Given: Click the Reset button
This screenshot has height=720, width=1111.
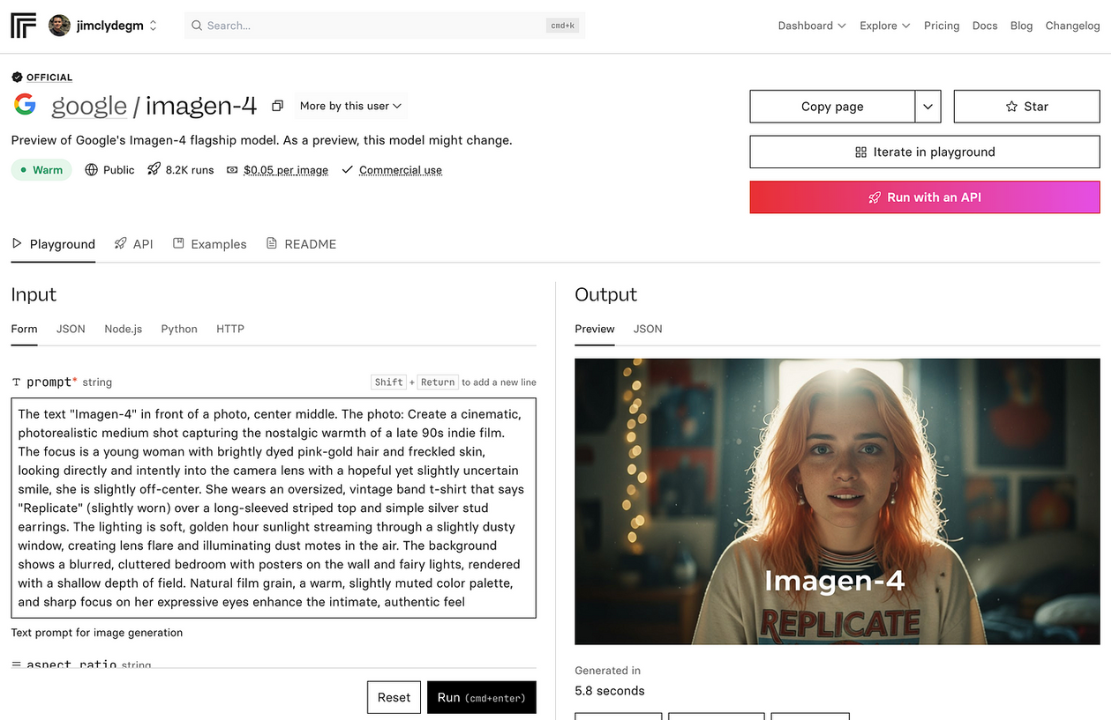Looking at the screenshot, I should (394, 697).
